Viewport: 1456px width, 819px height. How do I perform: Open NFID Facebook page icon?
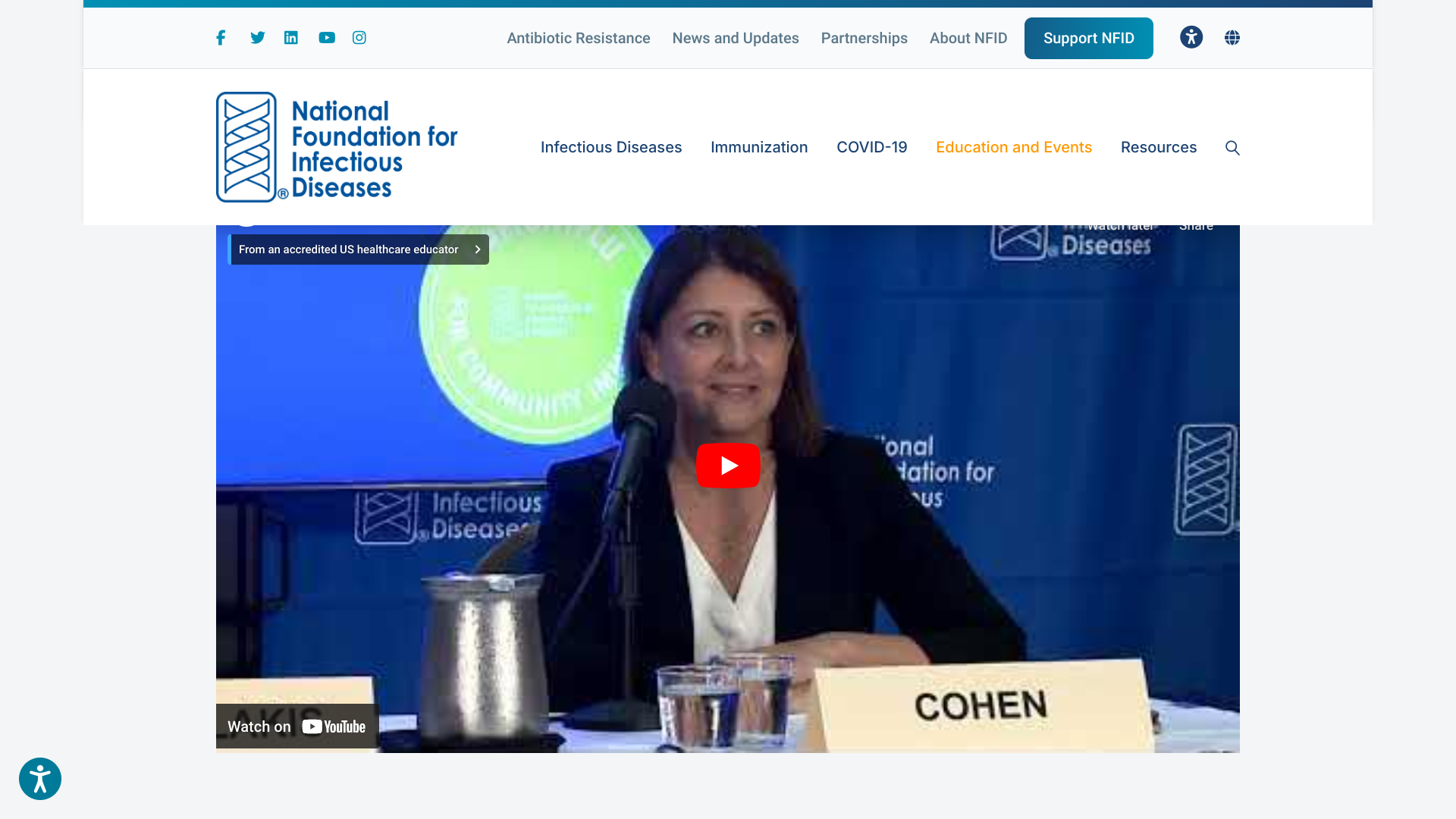[x=221, y=38]
